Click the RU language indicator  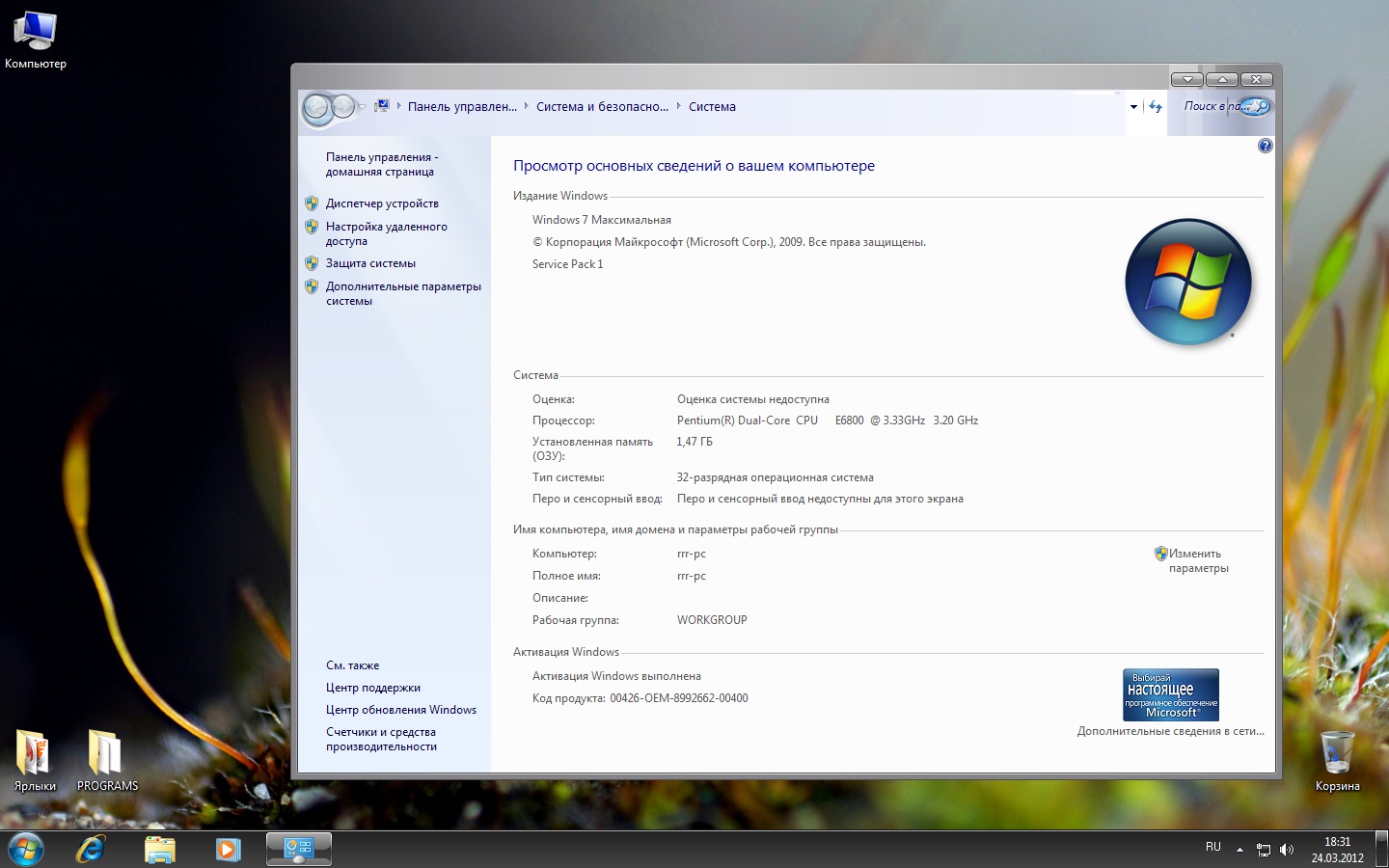(x=1213, y=847)
